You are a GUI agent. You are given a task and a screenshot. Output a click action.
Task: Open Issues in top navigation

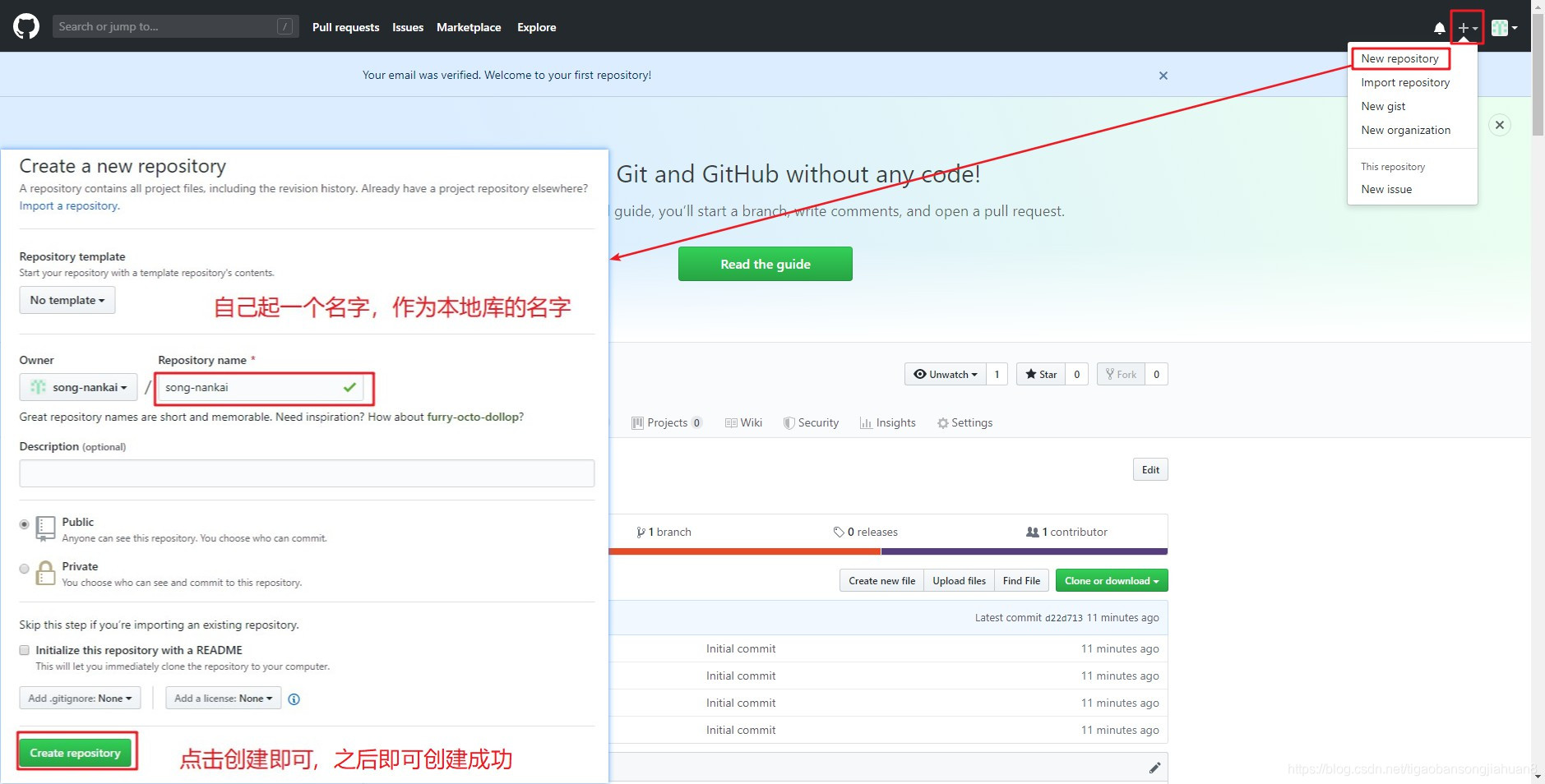pyautogui.click(x=408, y=27)
